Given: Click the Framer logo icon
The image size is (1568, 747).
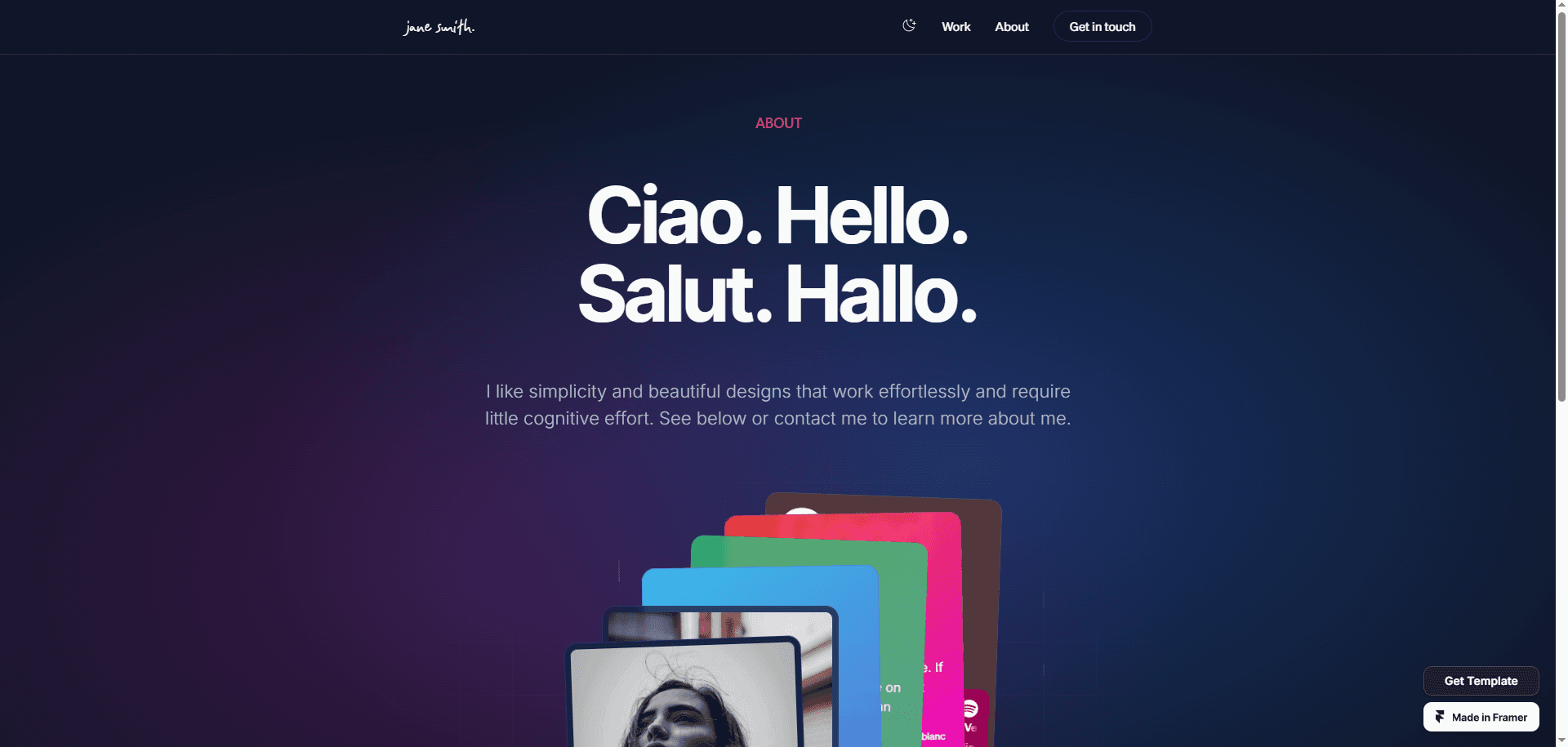Looking at the screenshot, I should (1440, 717).
